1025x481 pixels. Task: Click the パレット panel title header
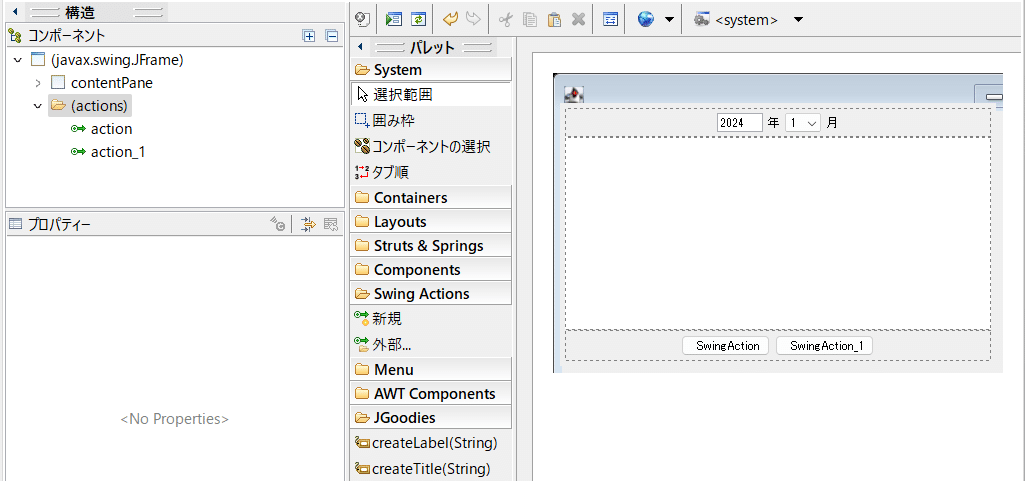433,47
